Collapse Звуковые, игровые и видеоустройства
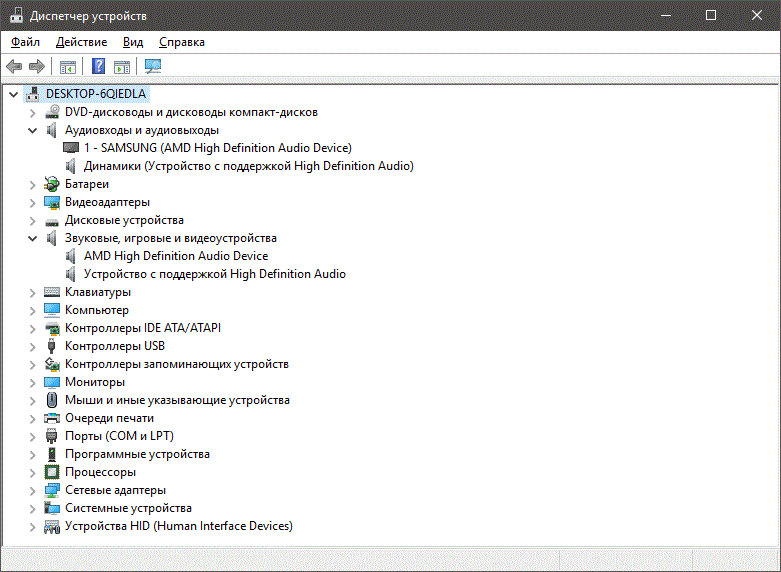781x572 pixels. [x=32, y=239]
